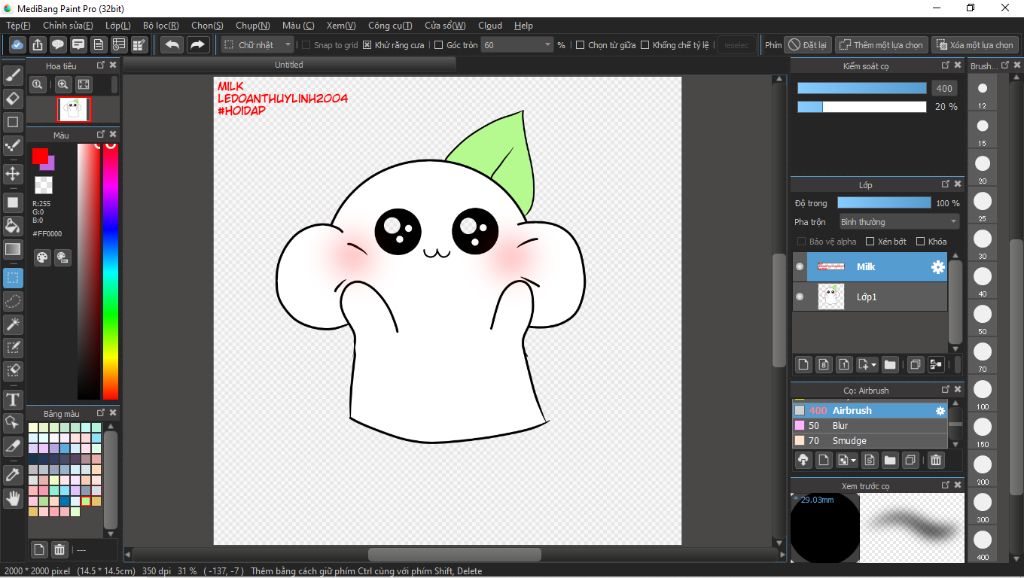
Task: Select the Move tool
Action: click(x=12, y=174)
